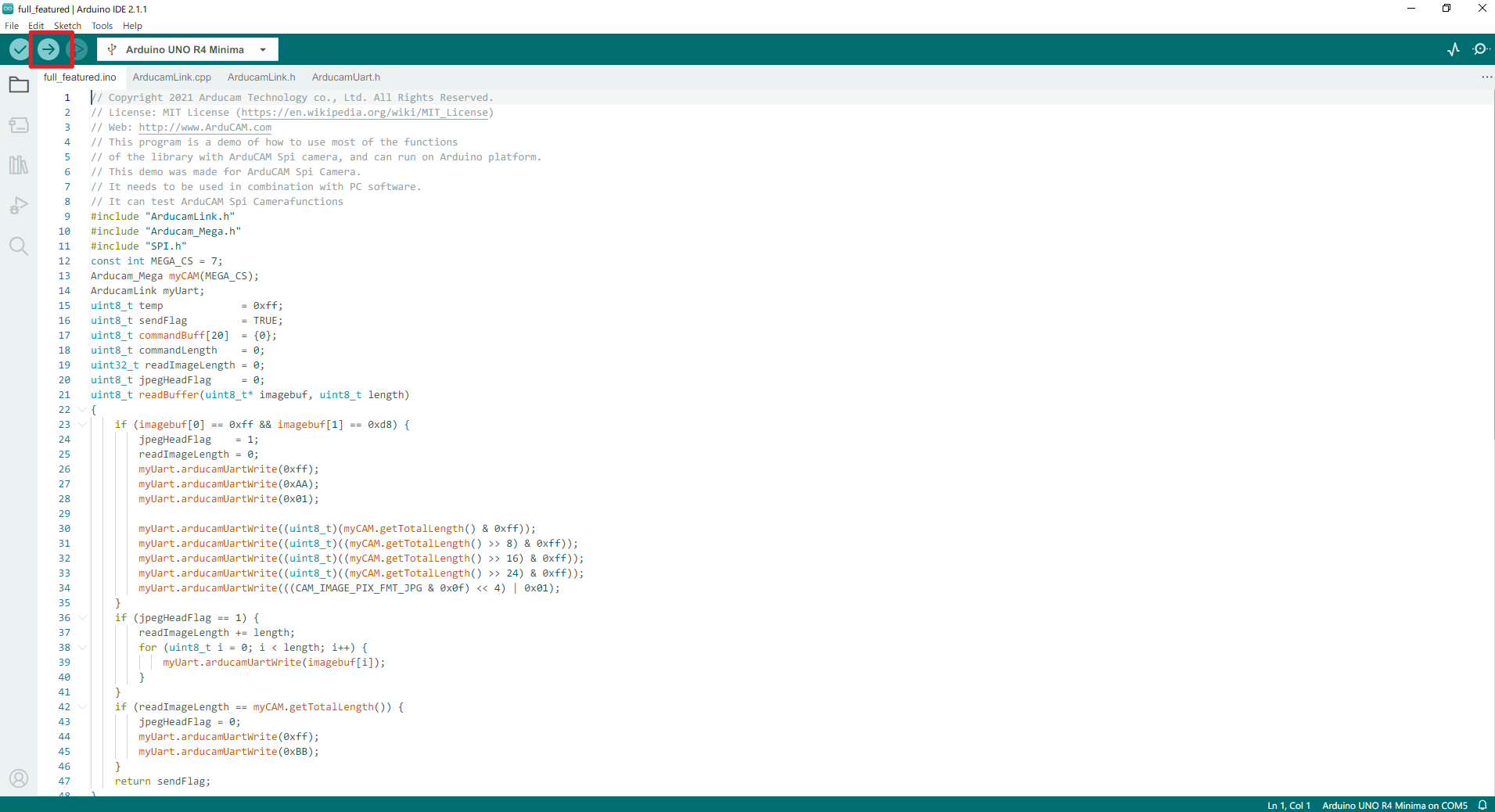1495x812 pixels.
Task: Collapse the fold arrow at line 23
Action: pos(82,425)
